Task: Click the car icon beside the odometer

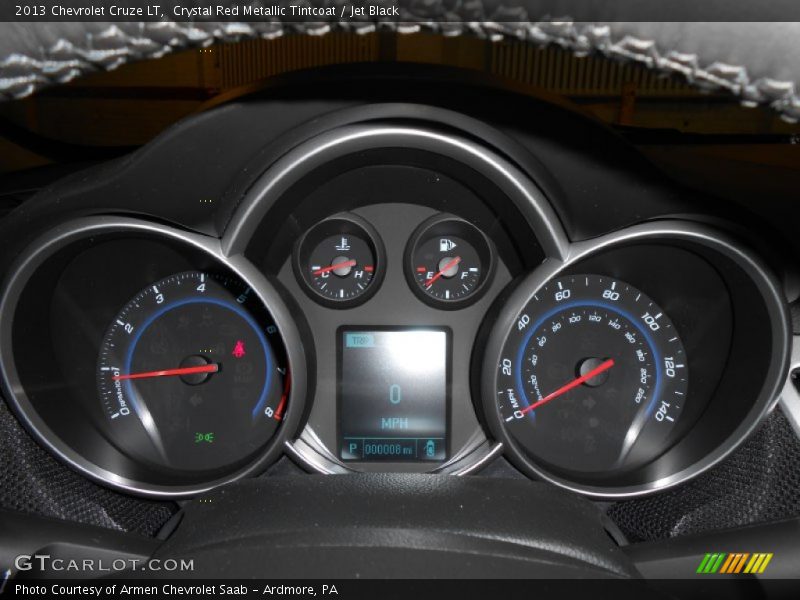Action: 432,448
